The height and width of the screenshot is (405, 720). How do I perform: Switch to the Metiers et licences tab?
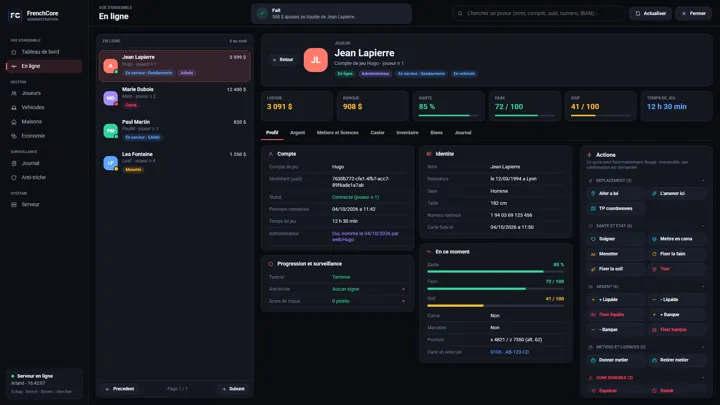point(338,133)
